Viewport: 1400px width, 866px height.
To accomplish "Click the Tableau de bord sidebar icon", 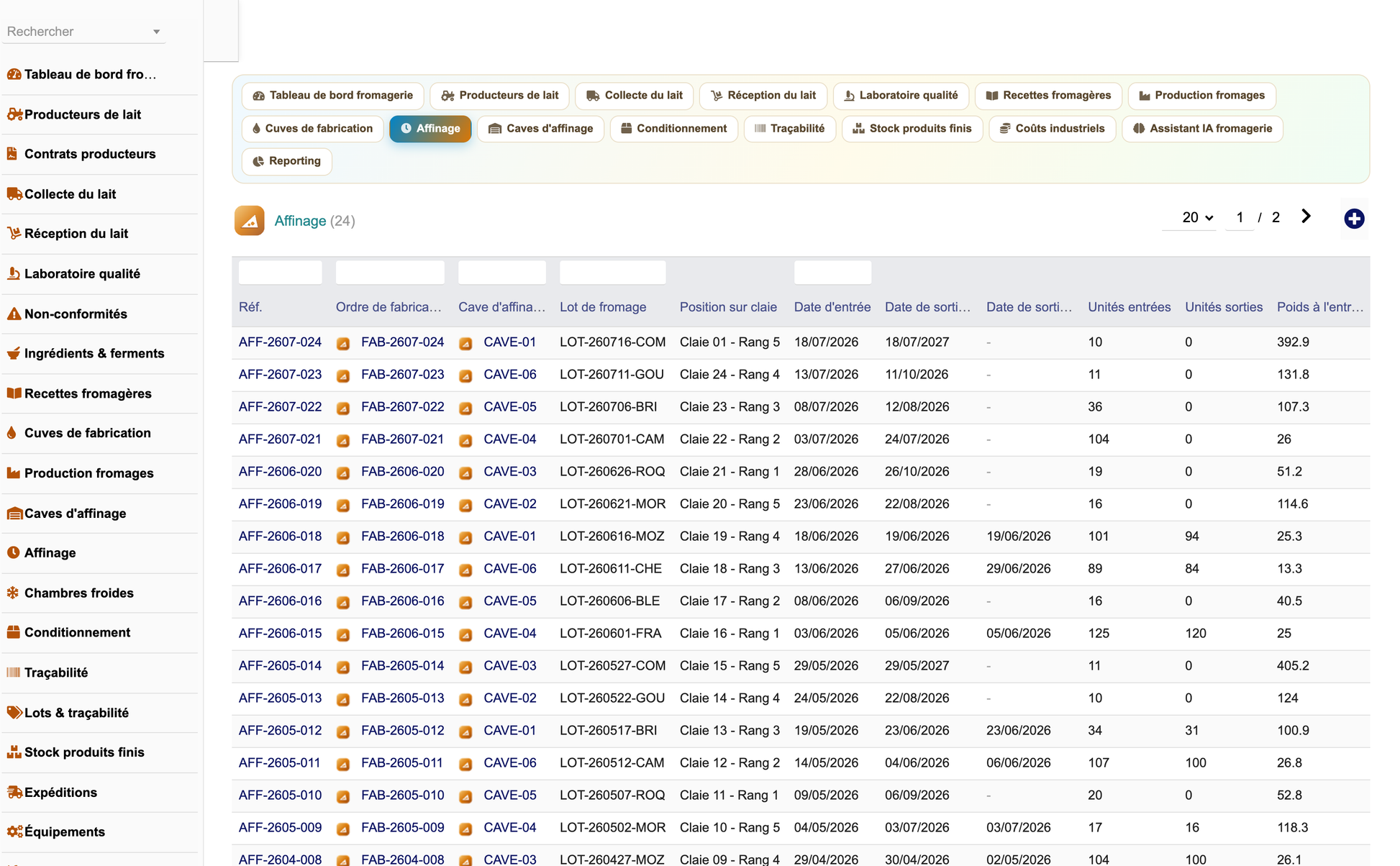I will pyautogui.click(x=14, y=74).
